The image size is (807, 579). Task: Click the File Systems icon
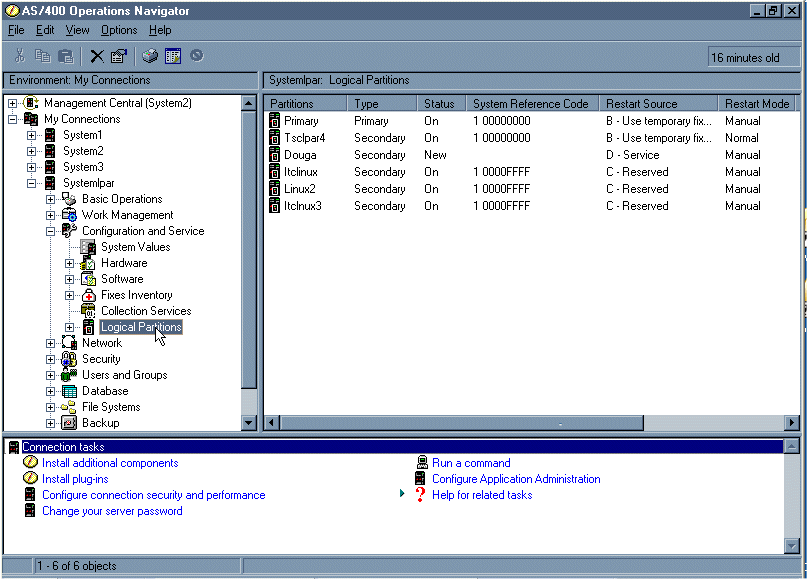click(68, 407)
